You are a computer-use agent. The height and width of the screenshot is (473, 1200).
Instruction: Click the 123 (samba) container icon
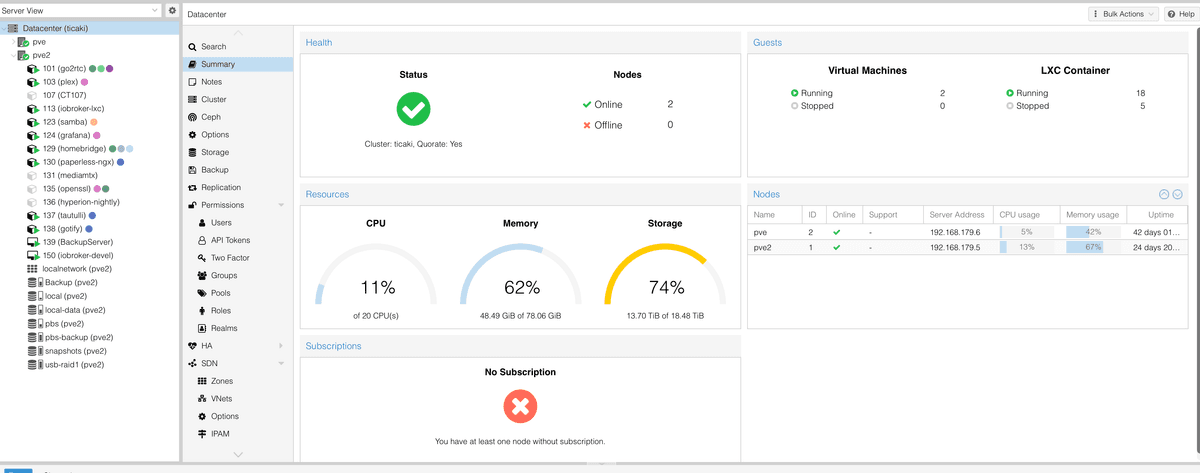[32, 122]
